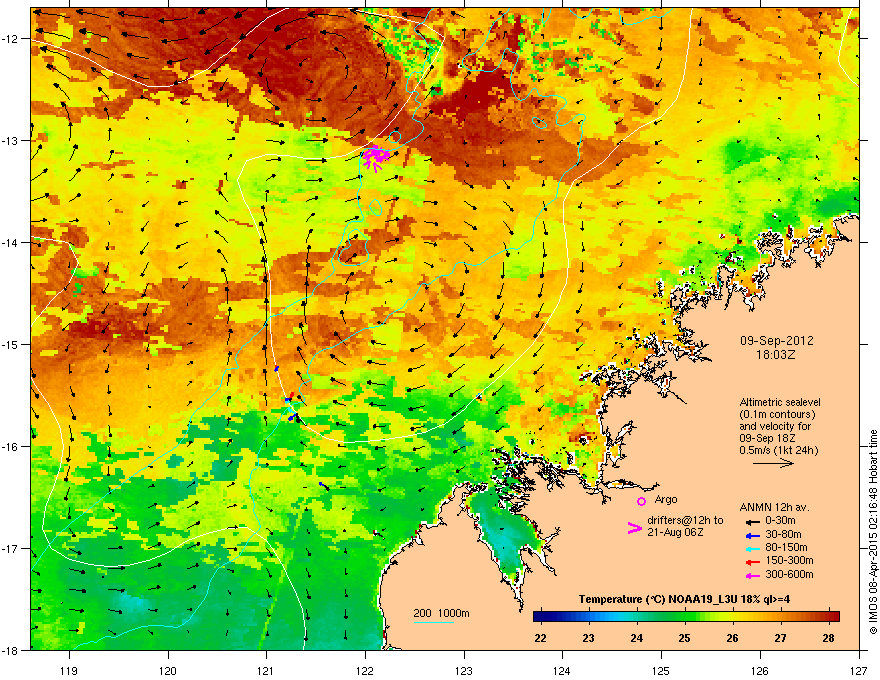Click the longitude axis label '123'

464,670
